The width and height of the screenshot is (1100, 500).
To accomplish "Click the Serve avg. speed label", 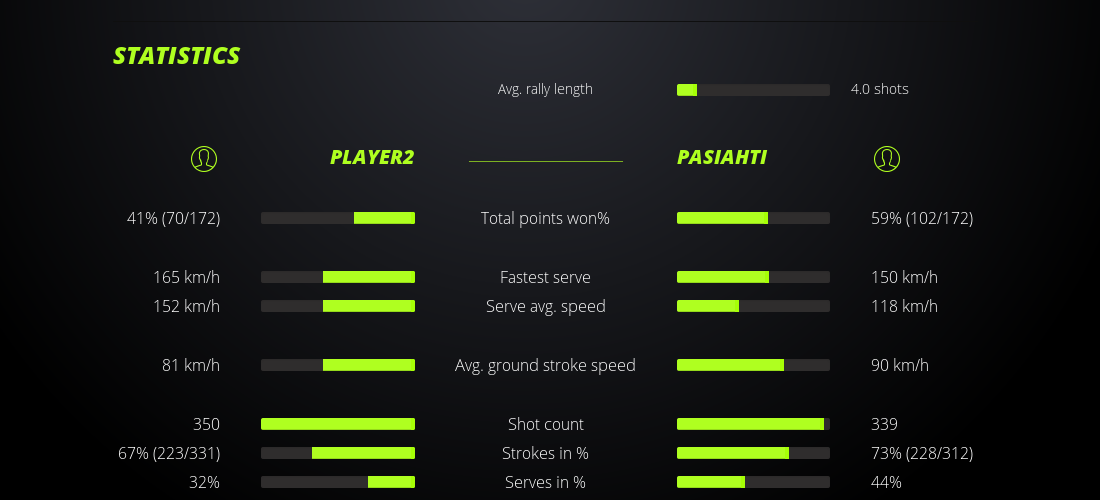I will [545, 306].
